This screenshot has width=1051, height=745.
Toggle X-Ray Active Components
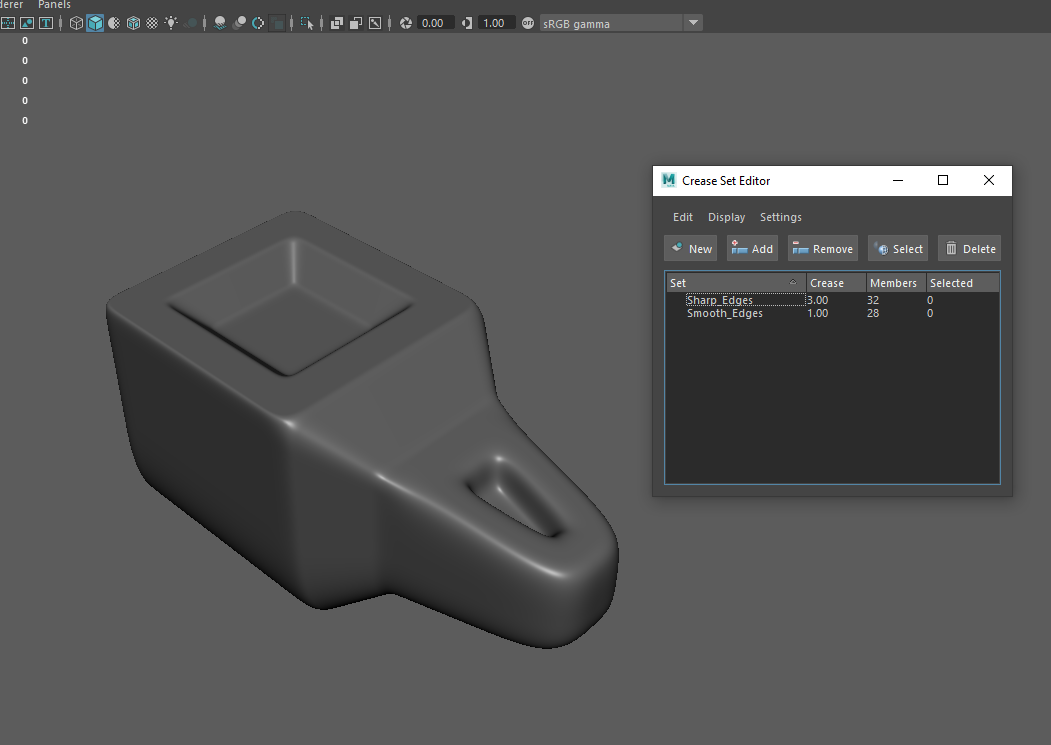(x=356, y=23)
